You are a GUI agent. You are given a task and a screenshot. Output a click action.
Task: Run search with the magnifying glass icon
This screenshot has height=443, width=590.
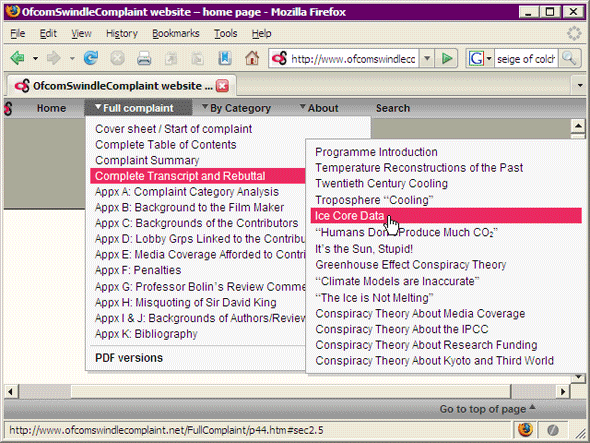coord(569,58)
